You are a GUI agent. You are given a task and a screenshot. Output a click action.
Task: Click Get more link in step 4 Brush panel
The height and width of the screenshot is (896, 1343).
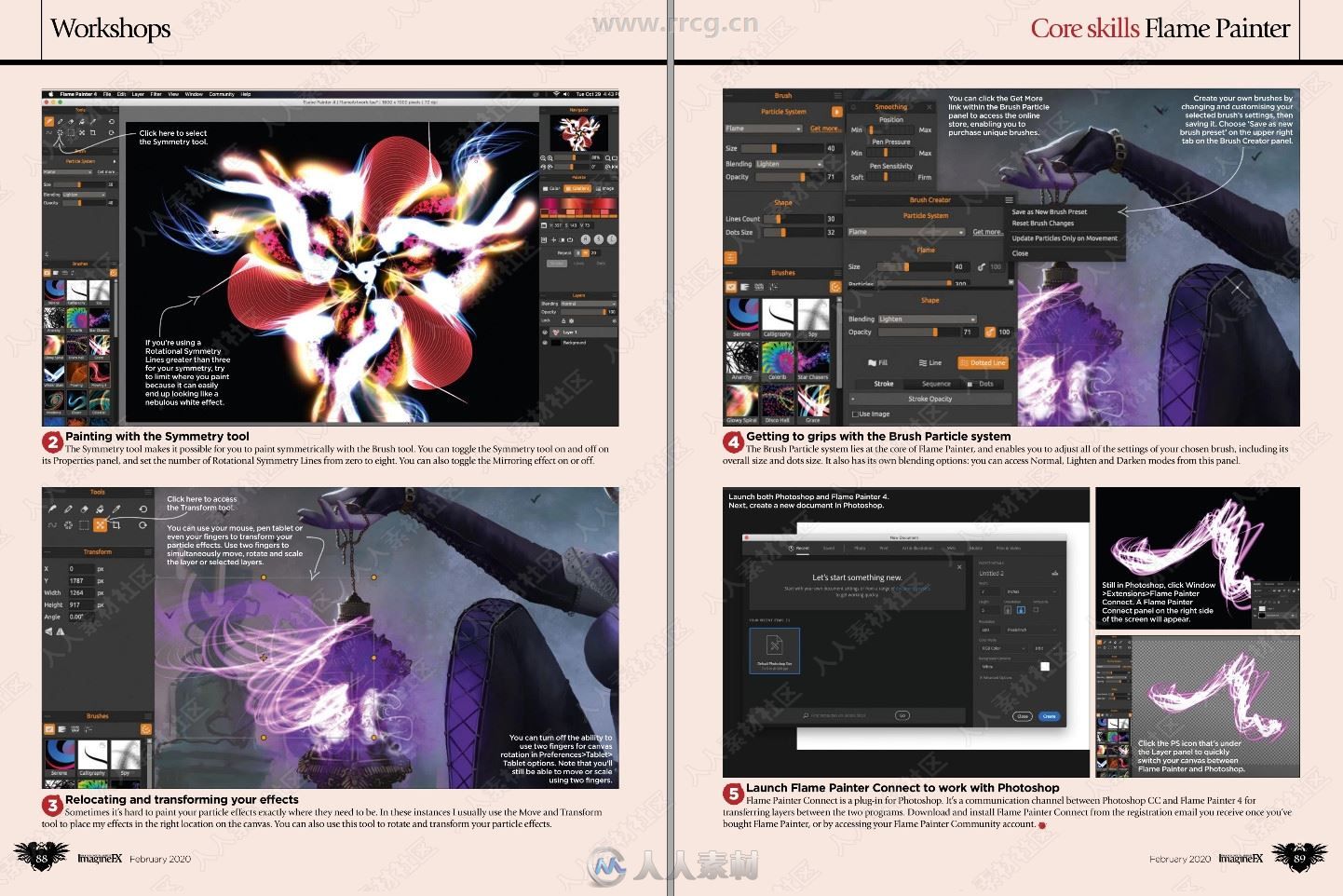click(825, 129)
